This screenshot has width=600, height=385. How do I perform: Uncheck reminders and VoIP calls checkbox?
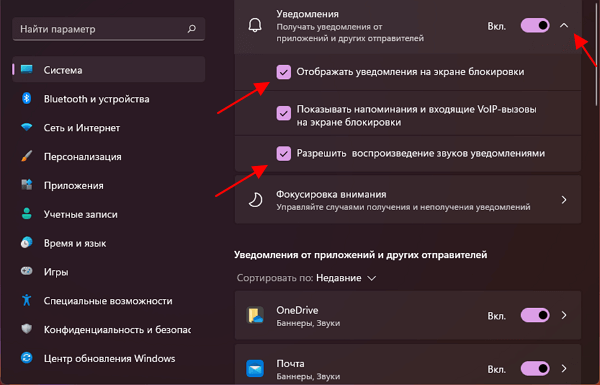(x=284, y=113)
